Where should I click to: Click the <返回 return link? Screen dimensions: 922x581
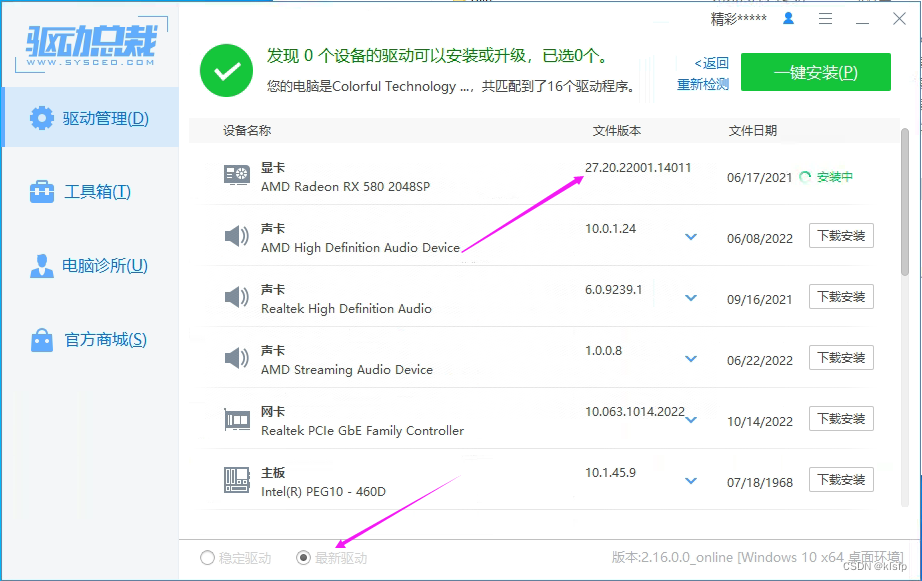[x=710, y=62]
